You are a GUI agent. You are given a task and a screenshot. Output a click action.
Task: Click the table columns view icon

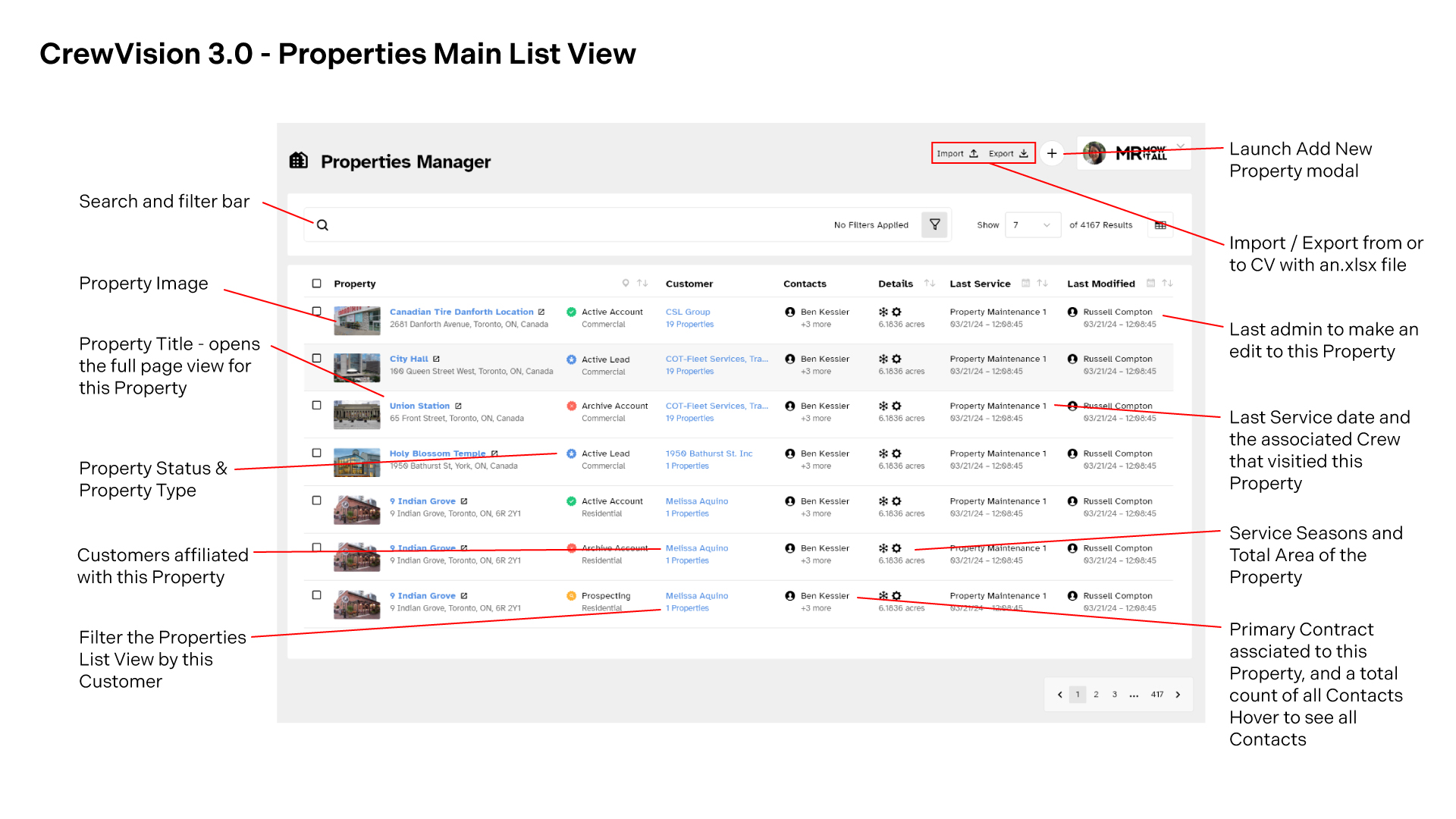1160,225
